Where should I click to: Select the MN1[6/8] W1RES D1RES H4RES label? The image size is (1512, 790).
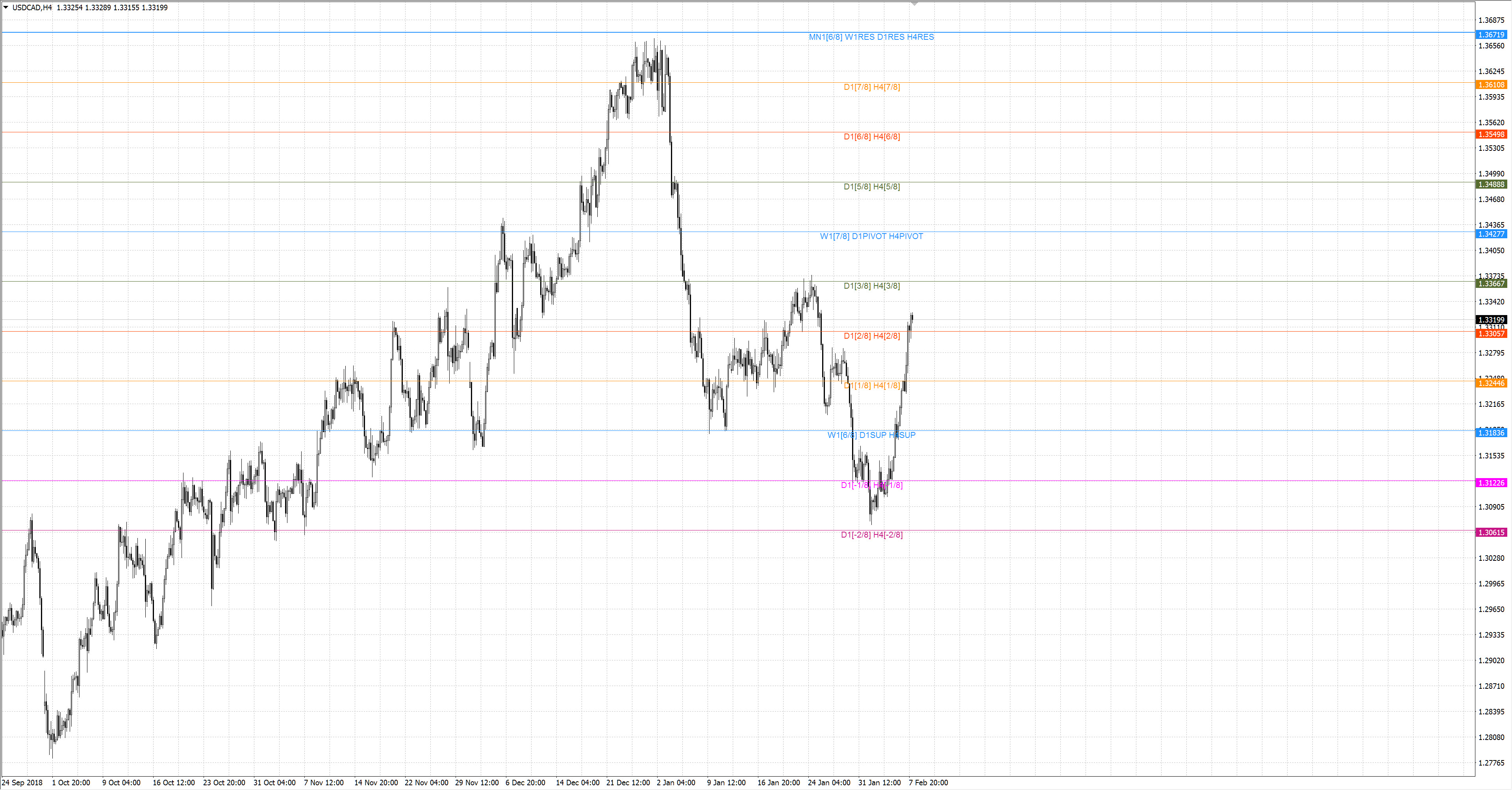871,37
